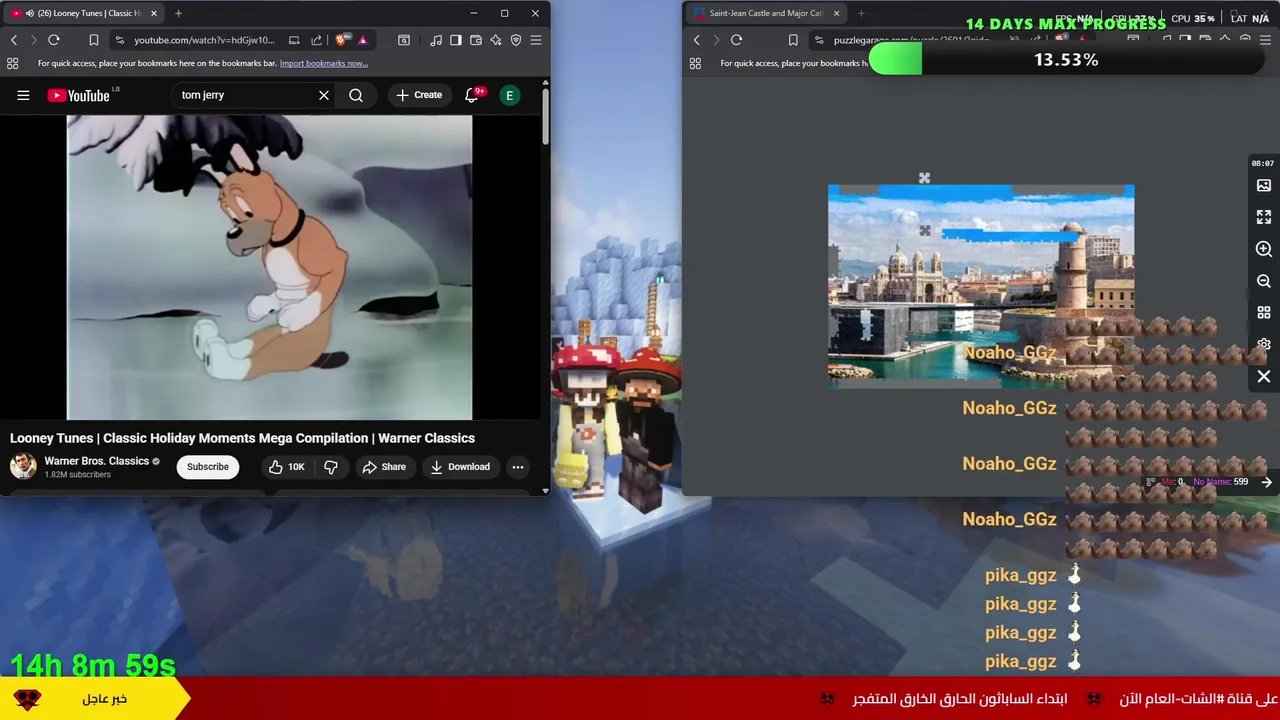Focus the YouTube search field
The width and height of the screenshot is (1280, 720).
point(245,95)
